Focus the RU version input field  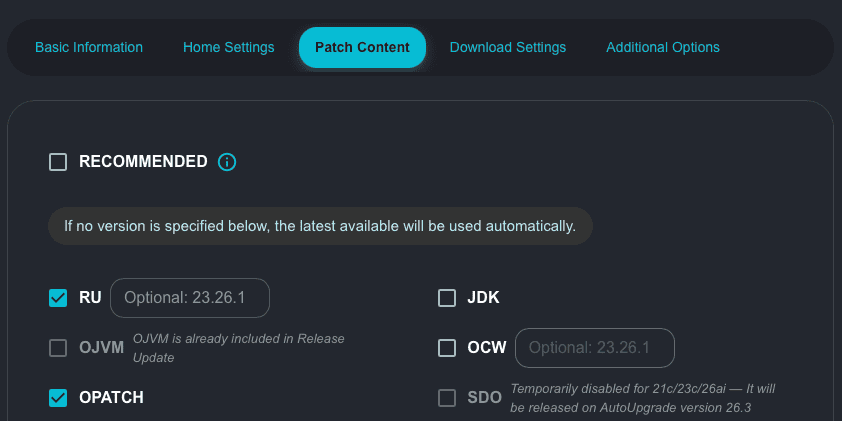coord(190,297)
